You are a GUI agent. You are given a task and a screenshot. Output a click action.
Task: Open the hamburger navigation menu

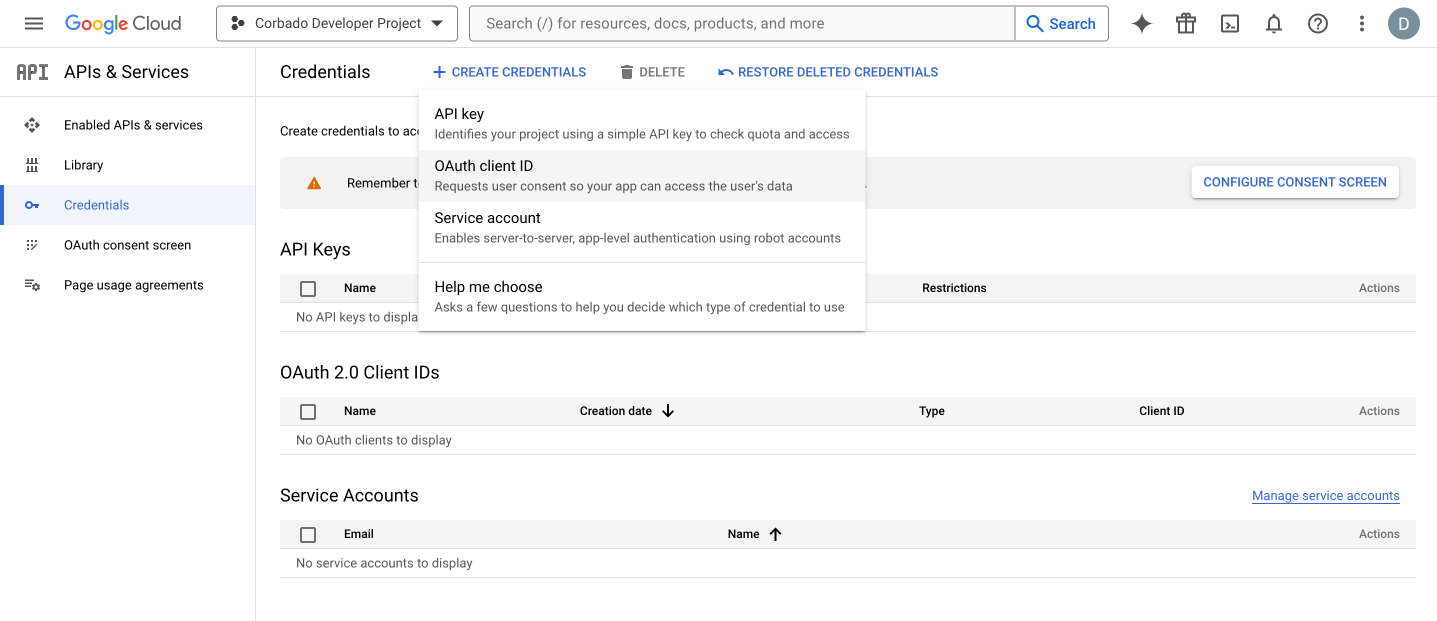click(34, 23)
